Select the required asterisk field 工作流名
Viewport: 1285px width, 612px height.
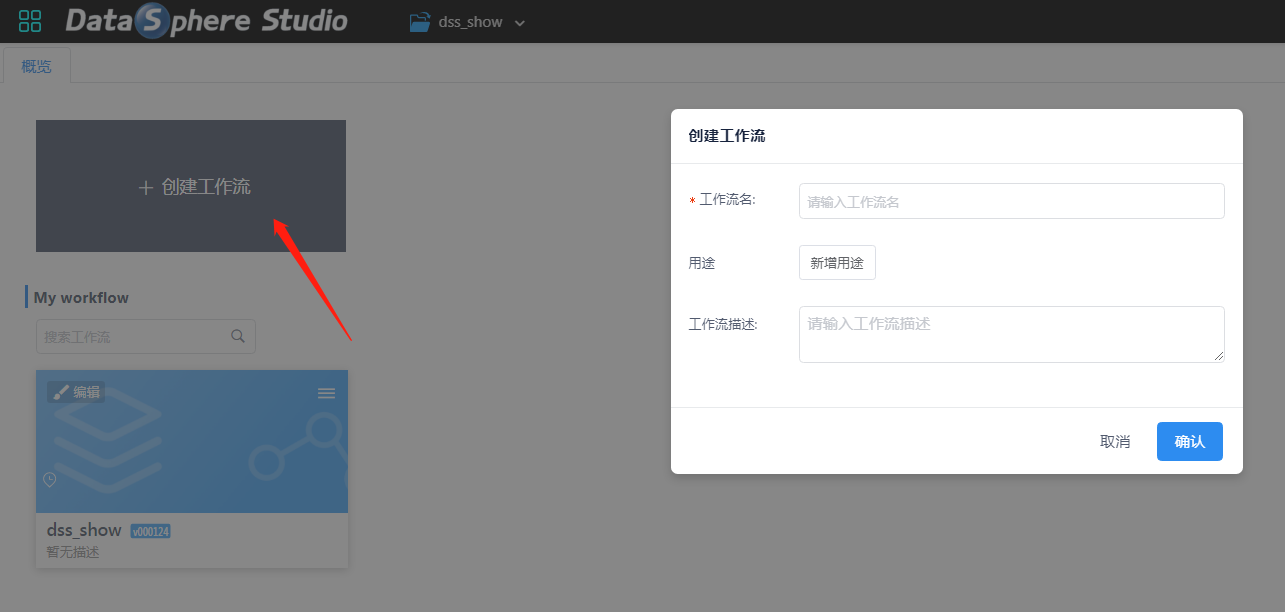(x=730, y=199)
